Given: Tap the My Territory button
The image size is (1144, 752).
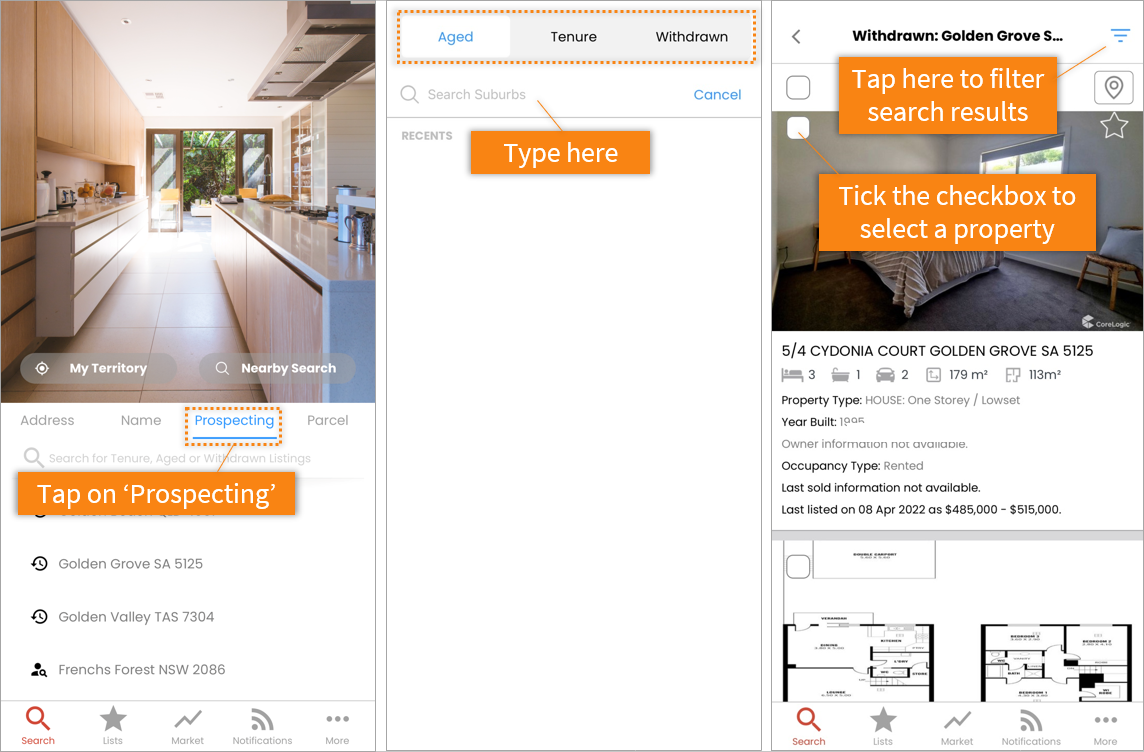Looking at the screenshot, I should (x=98, y=368).
